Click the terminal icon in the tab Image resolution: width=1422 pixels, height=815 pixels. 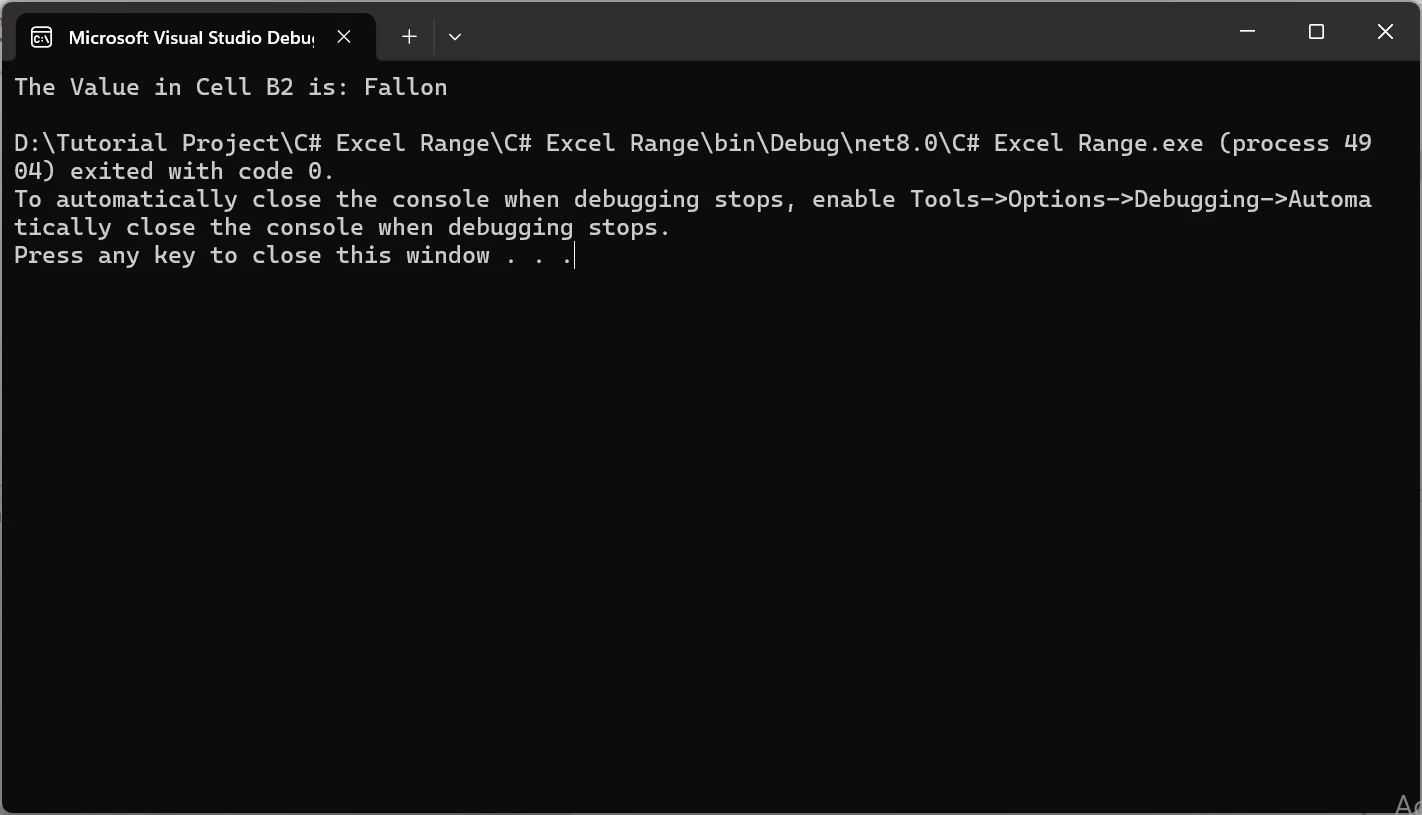tap(41, 37)
